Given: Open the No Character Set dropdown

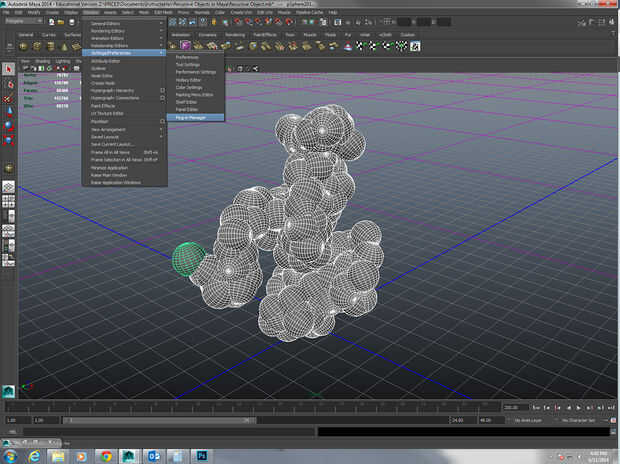Looking at the screenshot, I should click(576, 421).
